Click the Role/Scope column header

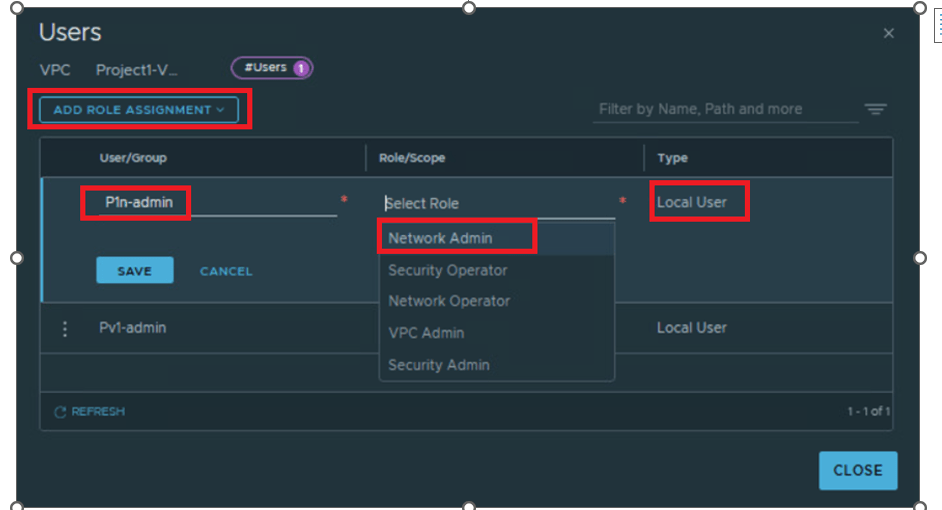click(x=412, y=158)
